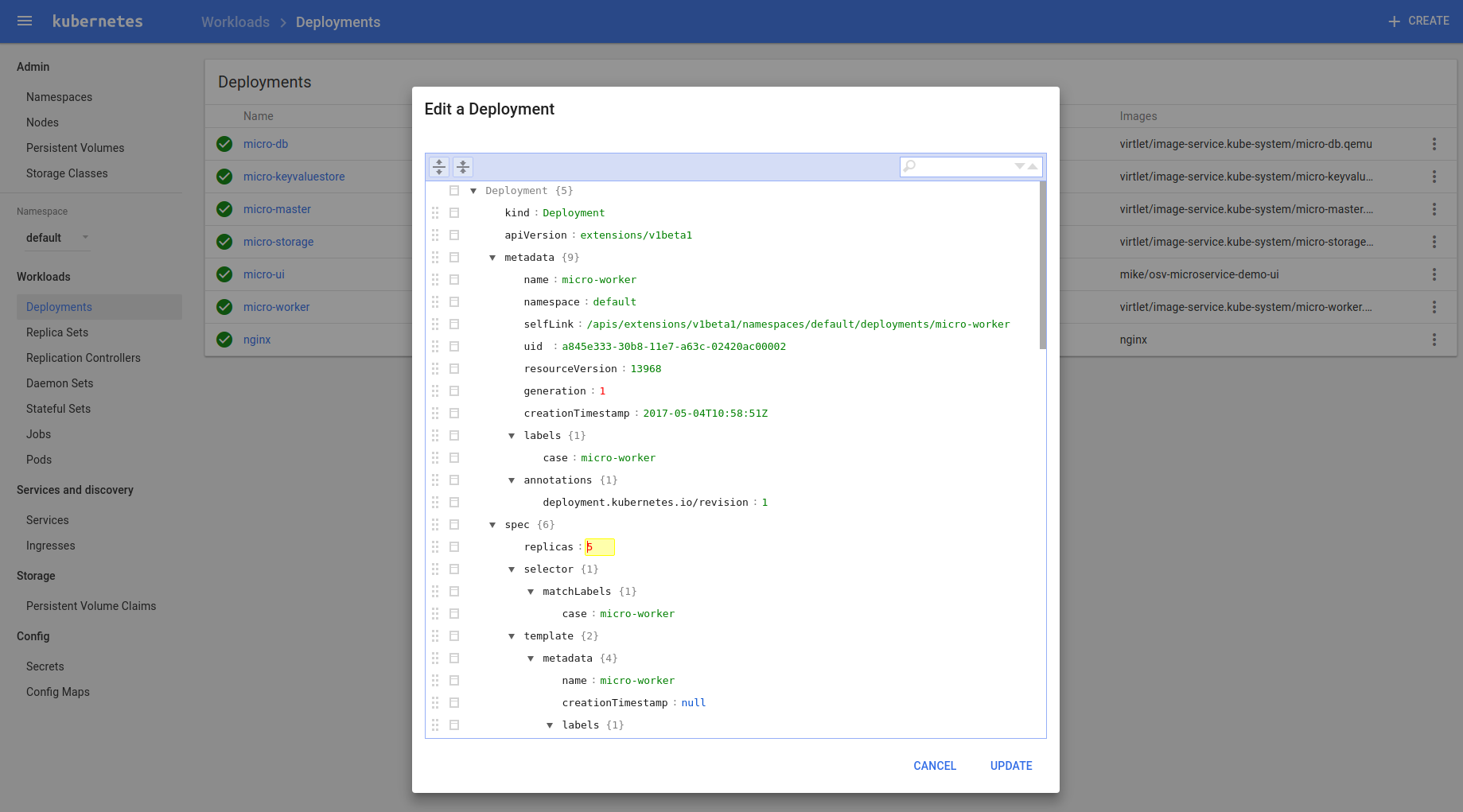Open the micro-keyvaluestore deployment link
The height and width of the screenshot is (812, 1463).
click(294, 177)
